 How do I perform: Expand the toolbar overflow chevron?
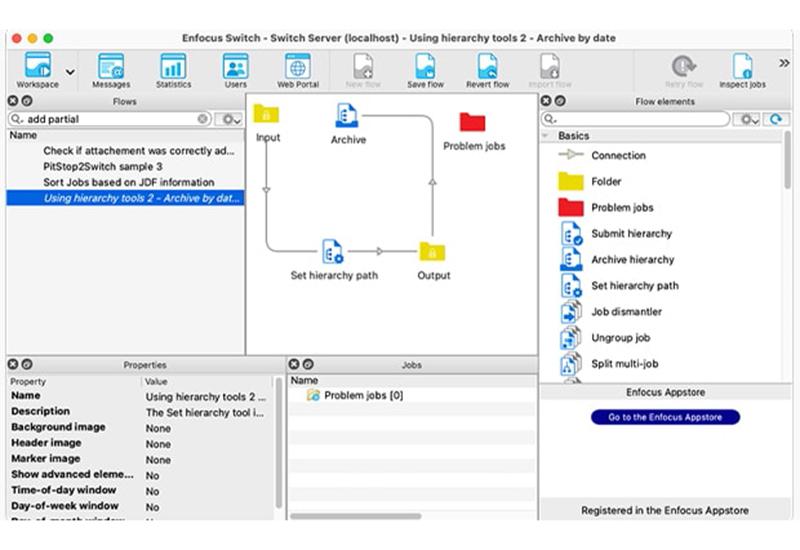[x=784, y=64]
